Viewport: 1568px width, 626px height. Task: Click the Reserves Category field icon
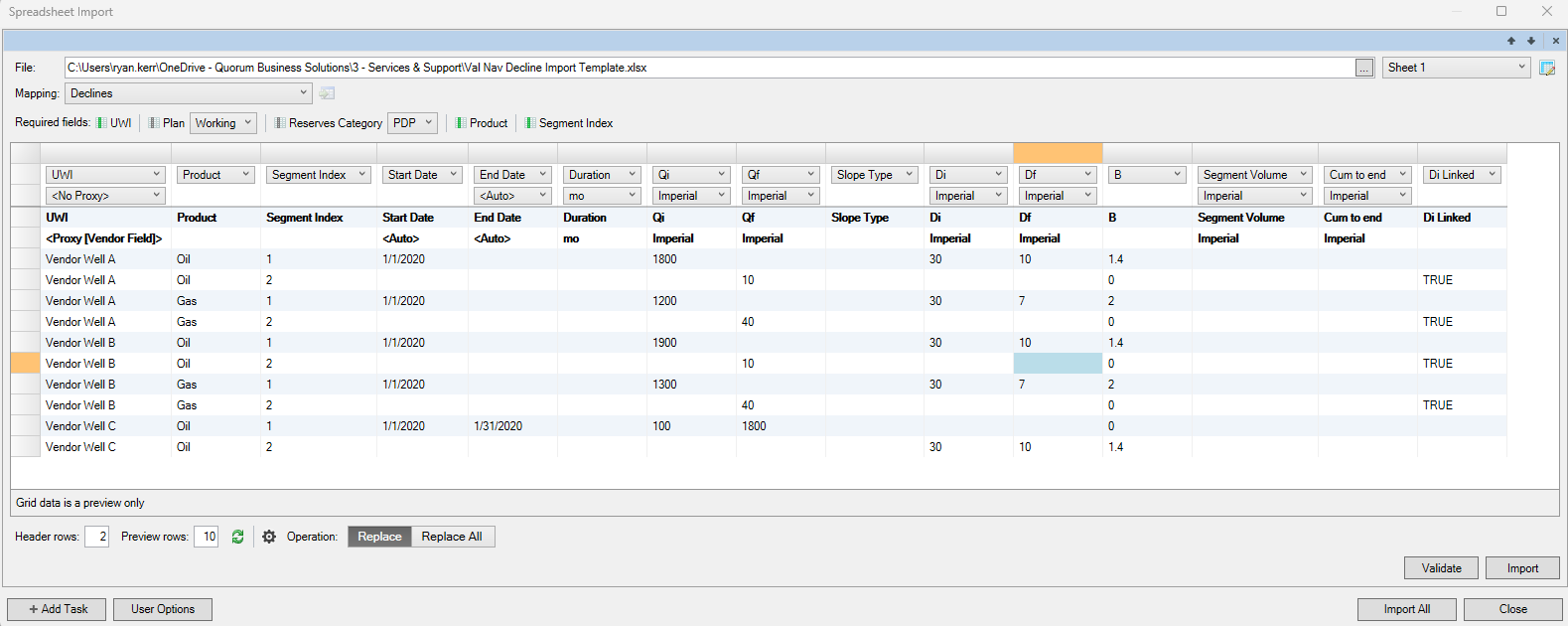coord(280,123)
